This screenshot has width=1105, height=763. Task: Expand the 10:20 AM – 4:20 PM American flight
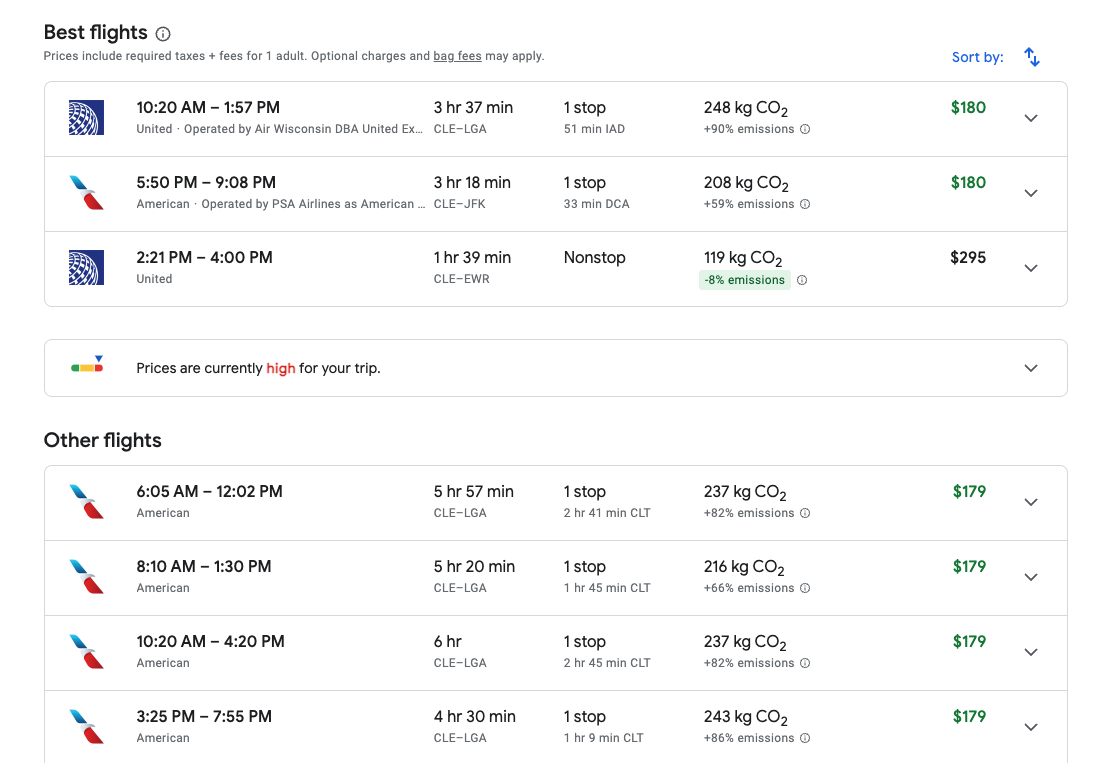(1031, 652)
